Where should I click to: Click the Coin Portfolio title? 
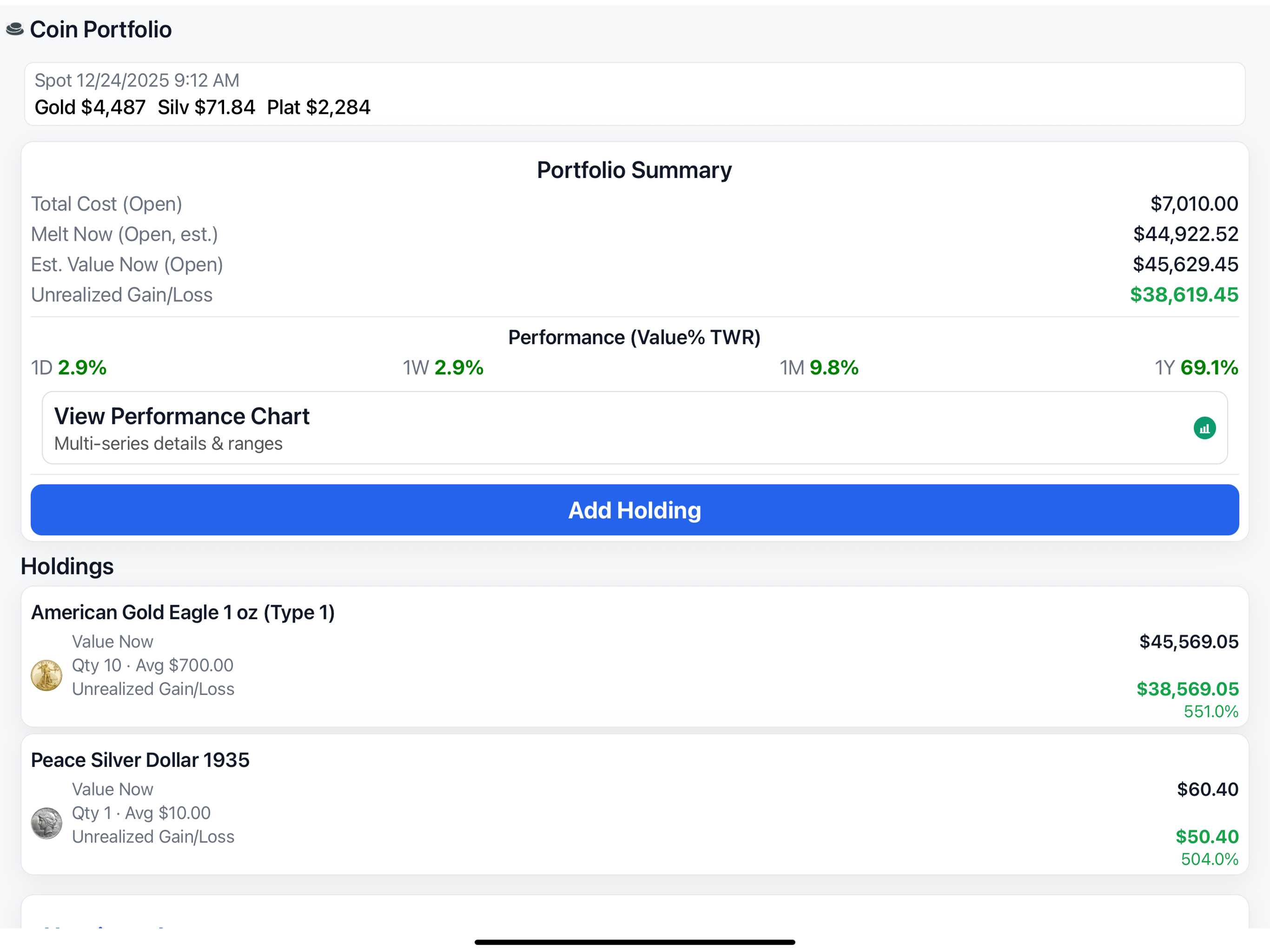point(100,29)
